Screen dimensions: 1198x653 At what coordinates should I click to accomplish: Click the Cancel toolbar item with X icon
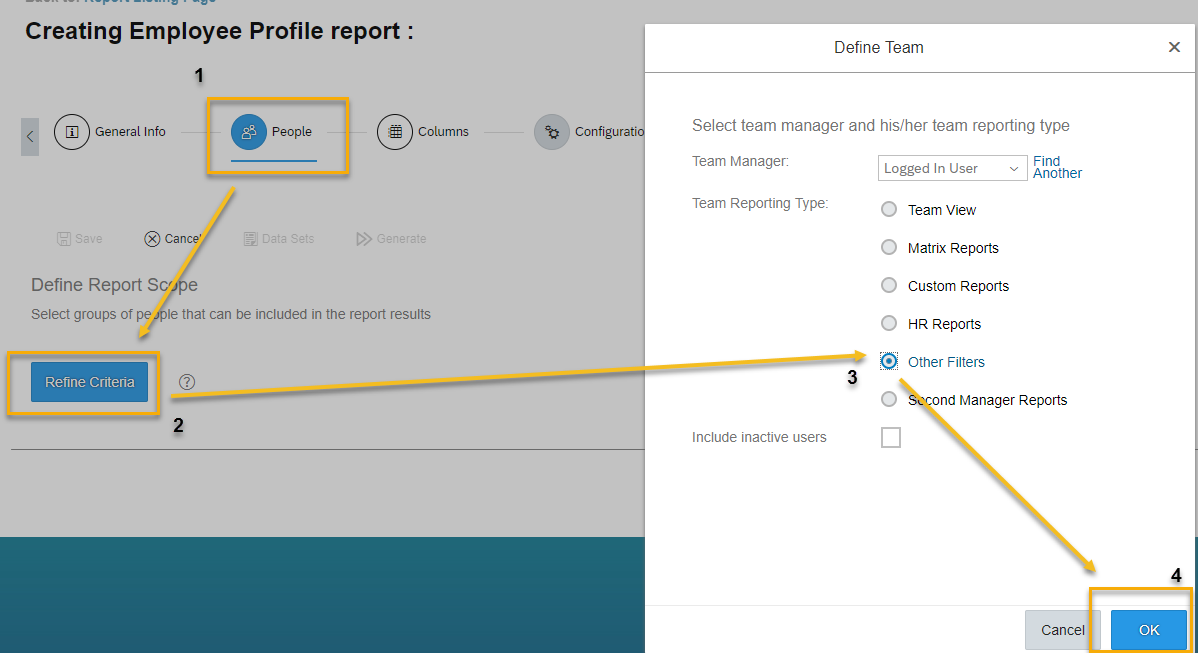[x=173, y=239]
